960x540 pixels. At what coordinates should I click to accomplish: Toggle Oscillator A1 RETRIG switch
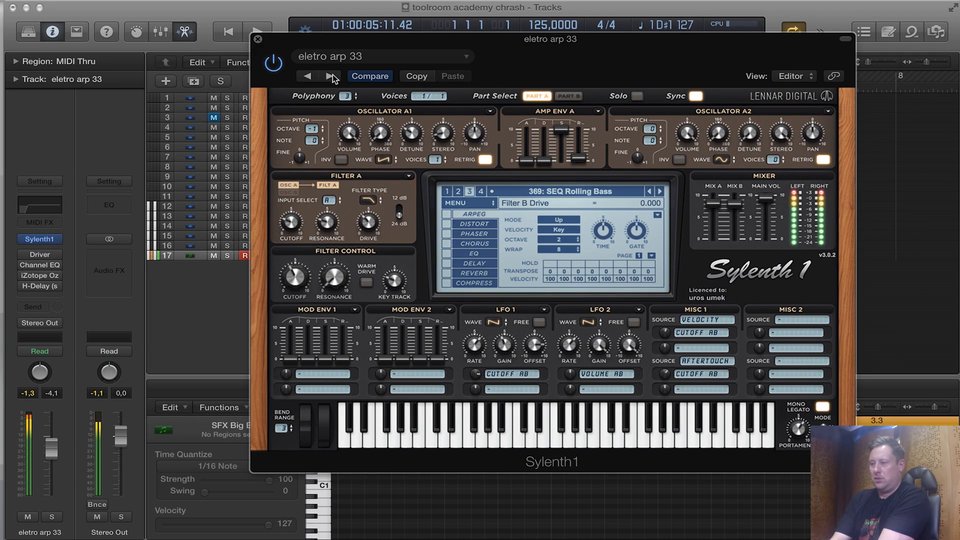coord(485,160)
